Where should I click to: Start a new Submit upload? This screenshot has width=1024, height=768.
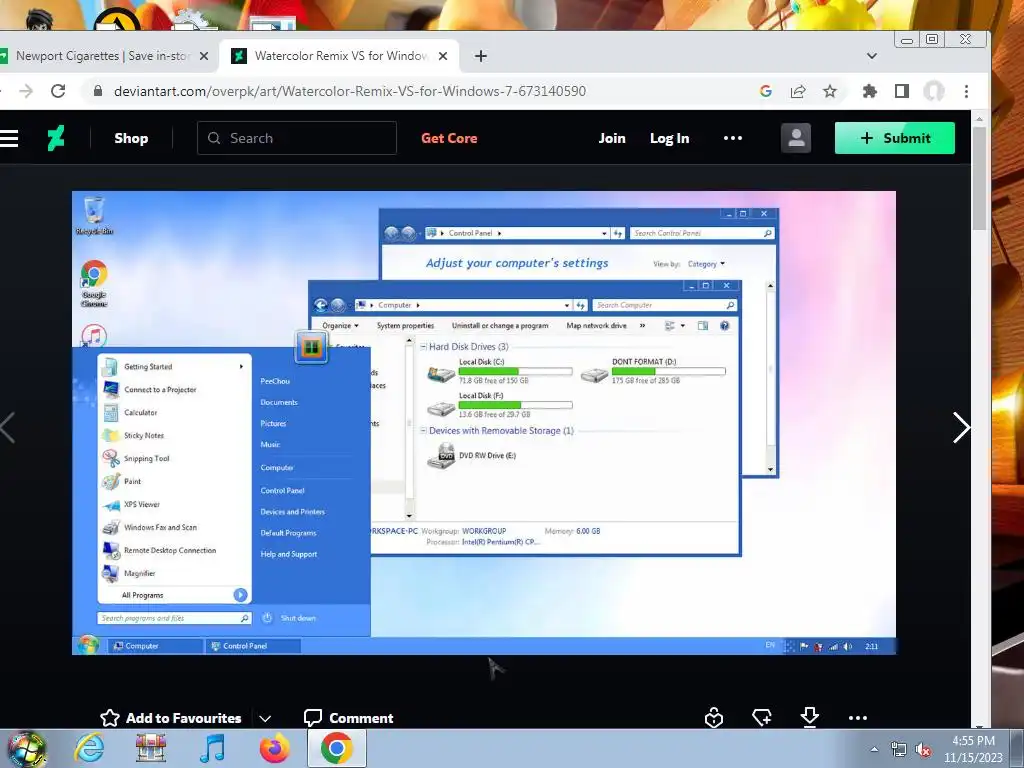895,138
